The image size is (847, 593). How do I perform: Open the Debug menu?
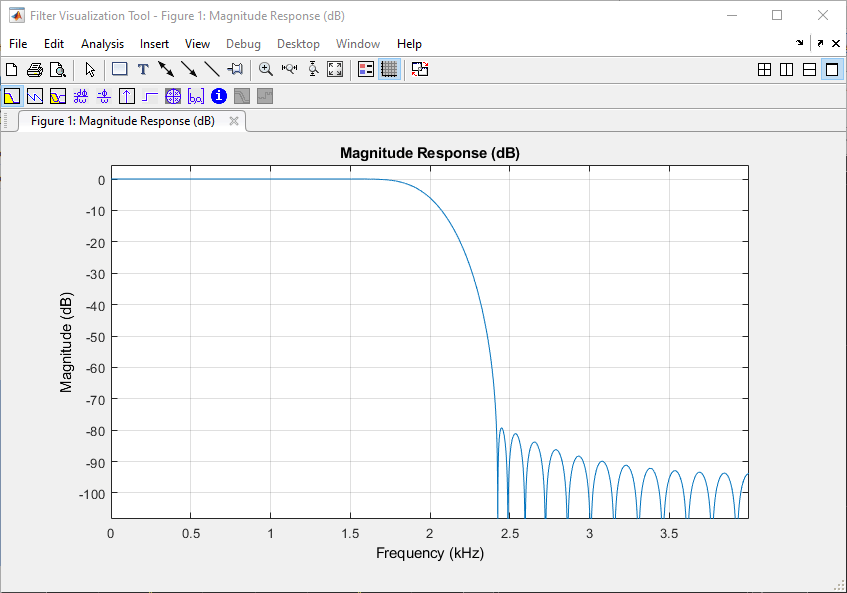[243, 44]
